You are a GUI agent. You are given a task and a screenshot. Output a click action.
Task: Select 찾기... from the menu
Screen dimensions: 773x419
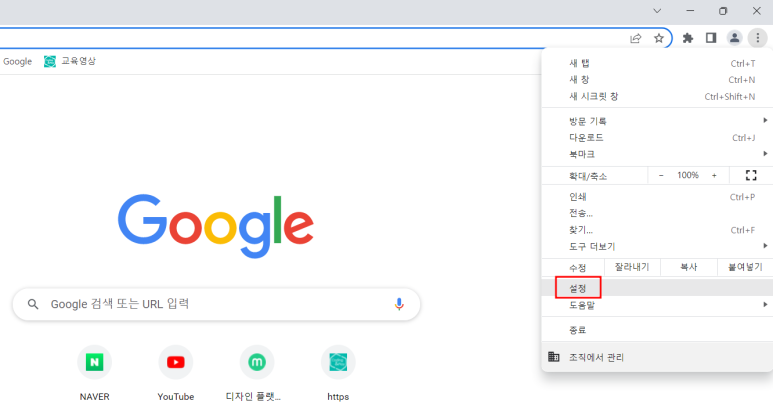[657, 230]
